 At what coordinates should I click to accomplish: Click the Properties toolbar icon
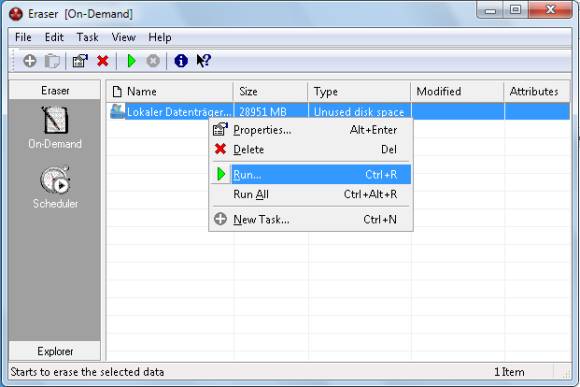click(80, 61)
